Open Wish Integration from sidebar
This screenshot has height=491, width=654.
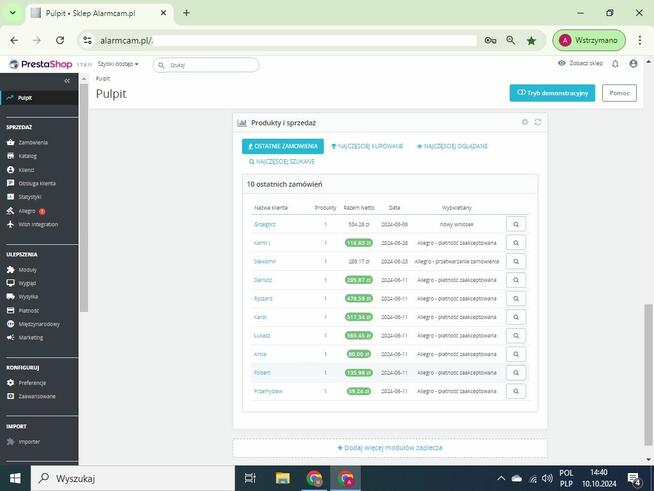pos(38,224)
